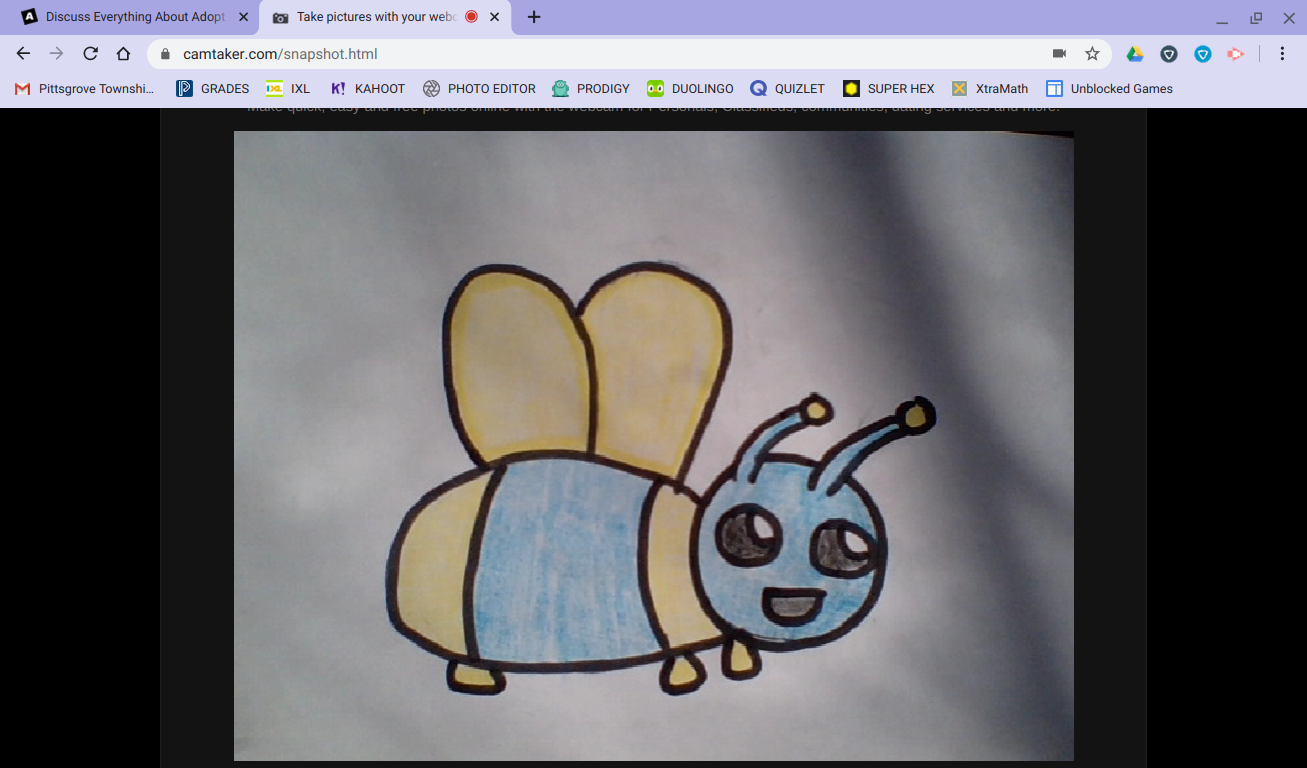Close the Take pictures with your webcam tab
The image size is (1307, 768).
494,17
